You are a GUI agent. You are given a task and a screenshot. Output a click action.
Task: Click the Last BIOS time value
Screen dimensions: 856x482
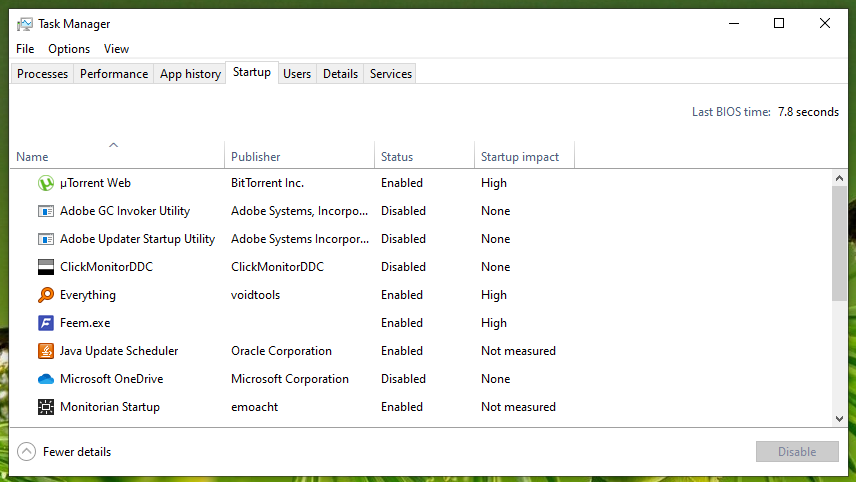pyautogui.click(x=809, y=112)
